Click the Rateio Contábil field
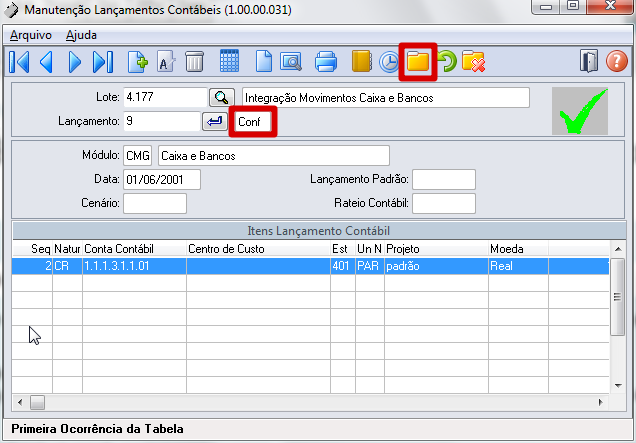Viewport: 636px width, 443px height. tap(444, 203)
